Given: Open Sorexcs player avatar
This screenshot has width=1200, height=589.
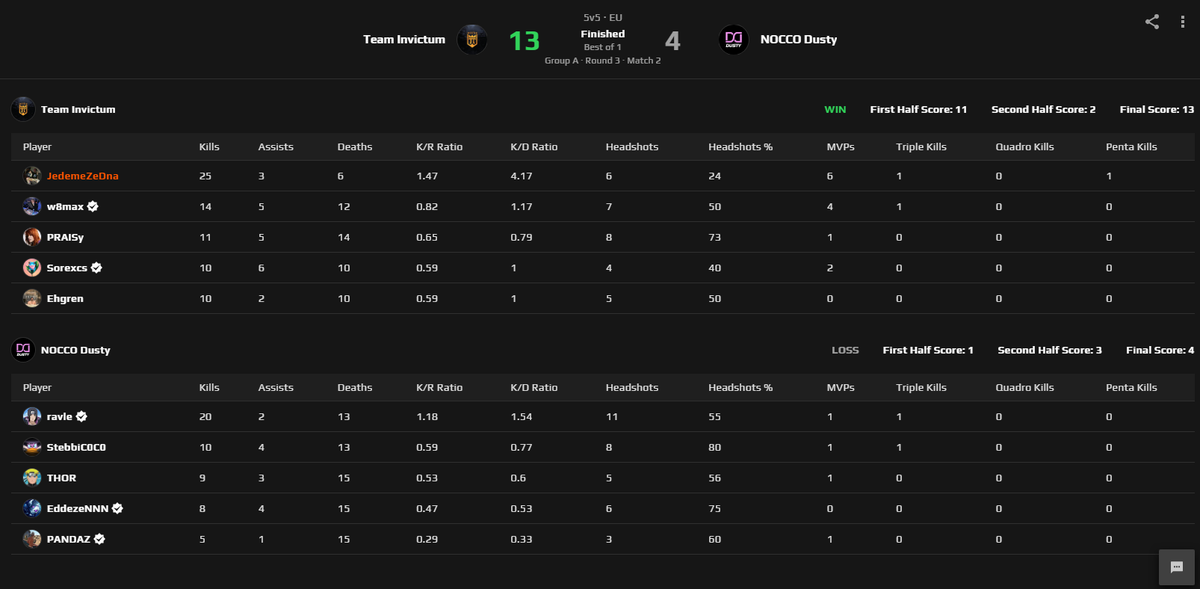Looking at the screenshot, I should pyautogui.click(x=33, y=268).
